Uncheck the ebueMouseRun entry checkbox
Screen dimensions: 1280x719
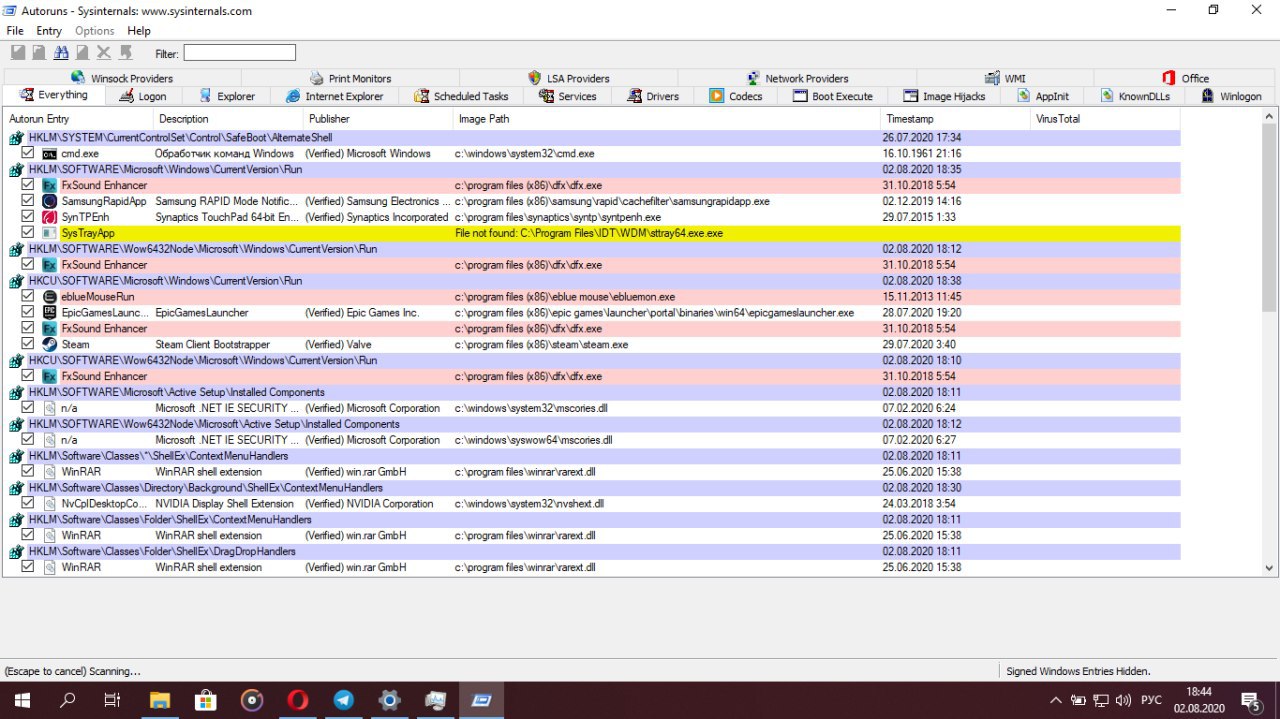[x=28, y=297]
